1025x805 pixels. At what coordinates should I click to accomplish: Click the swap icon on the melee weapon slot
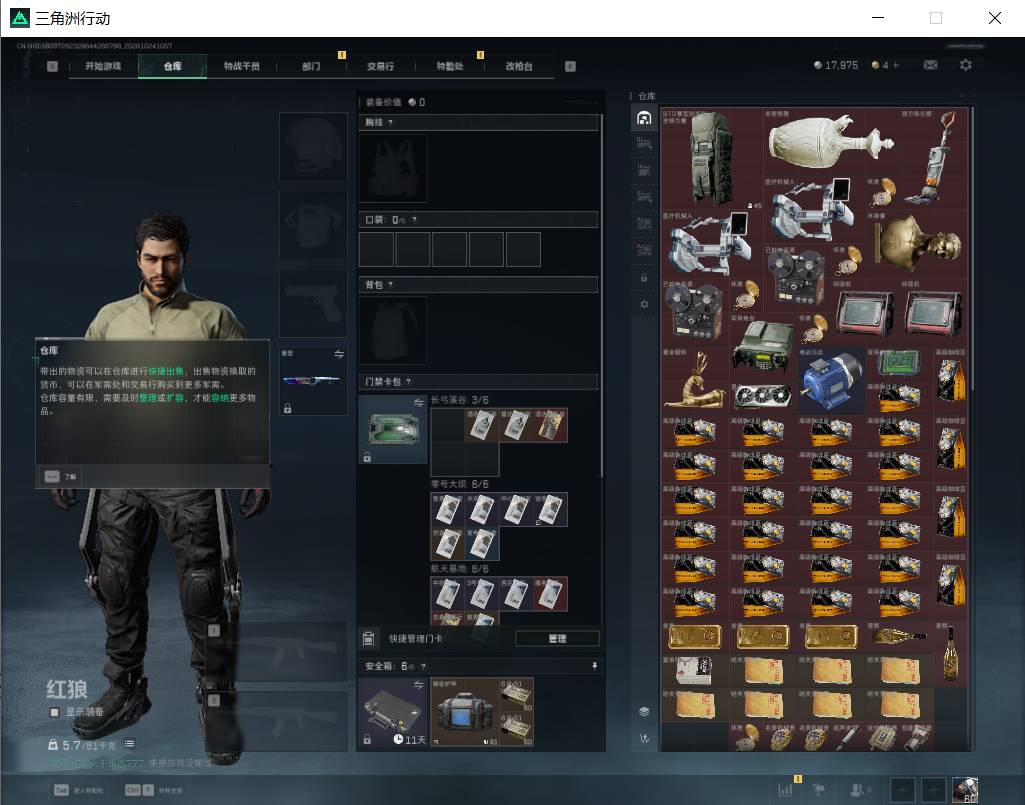[x=339, y=354]
